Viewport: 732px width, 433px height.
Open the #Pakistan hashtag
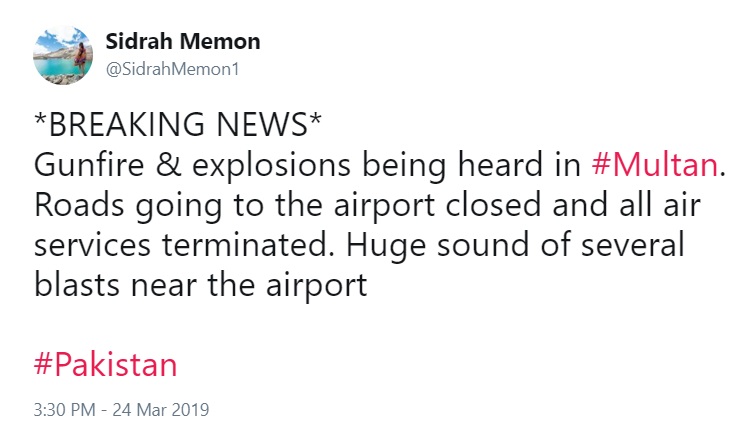coord(106,365)
